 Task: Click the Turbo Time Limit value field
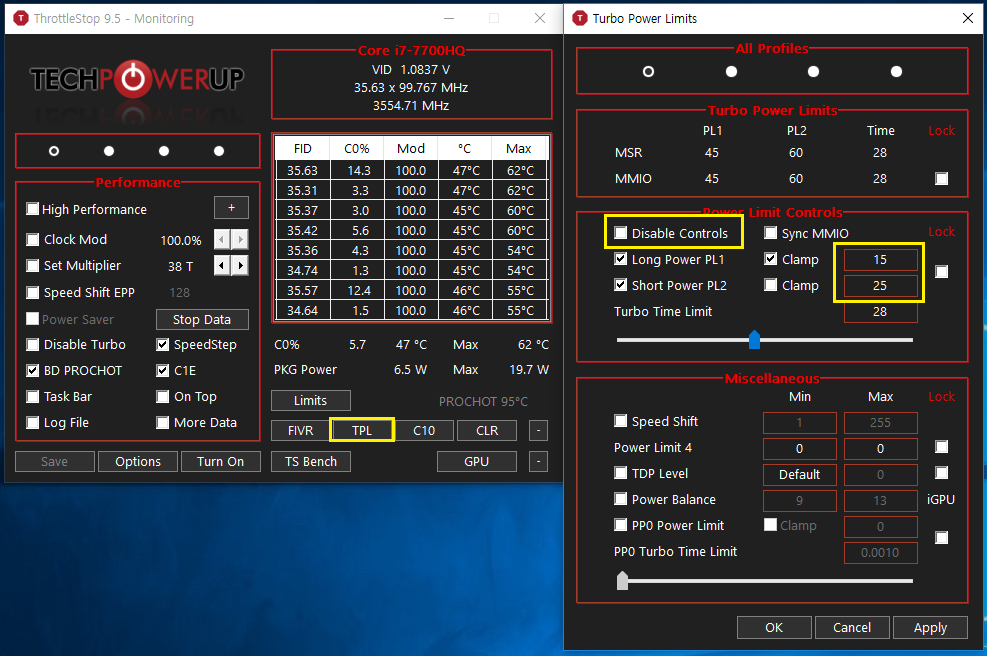(880, 312)
